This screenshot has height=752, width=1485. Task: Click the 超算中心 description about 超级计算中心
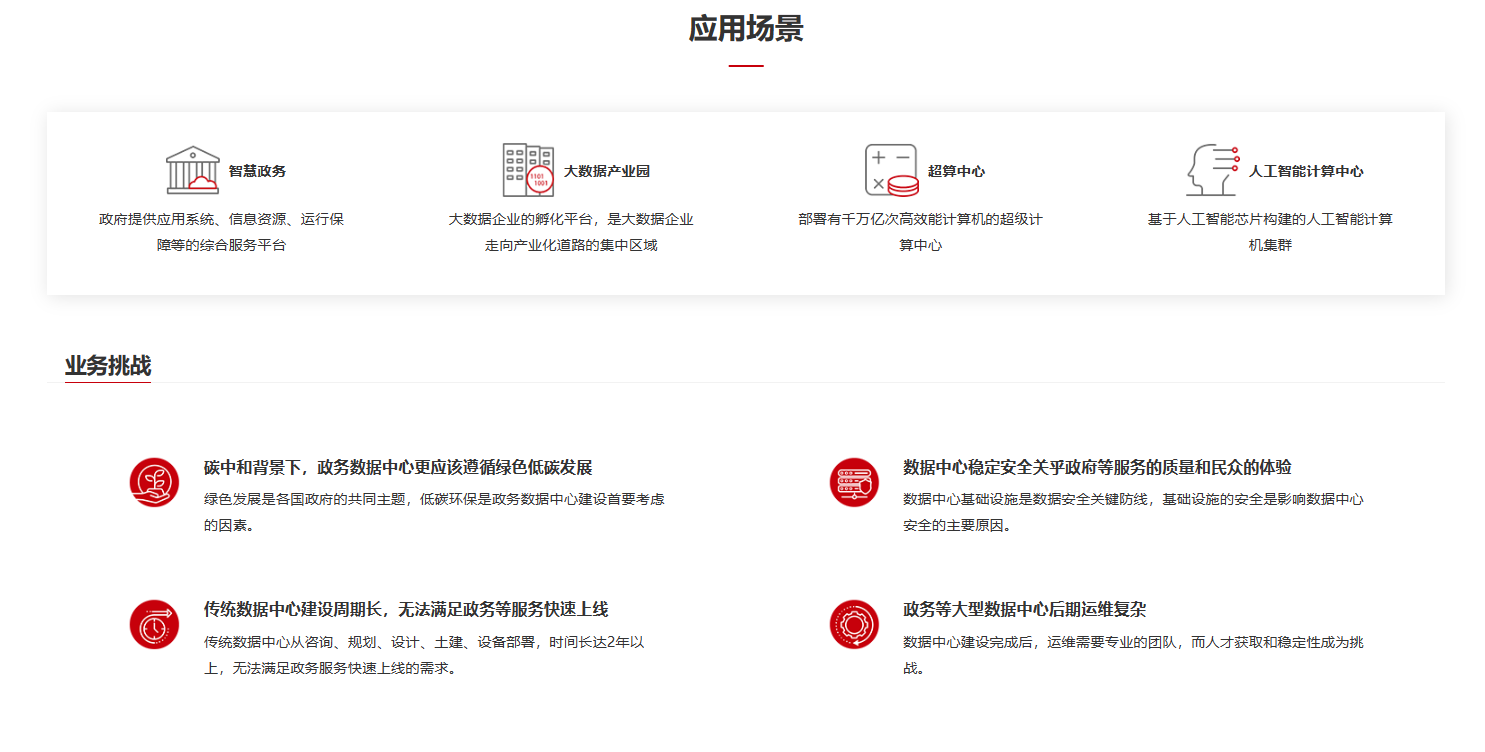point(920,232)
